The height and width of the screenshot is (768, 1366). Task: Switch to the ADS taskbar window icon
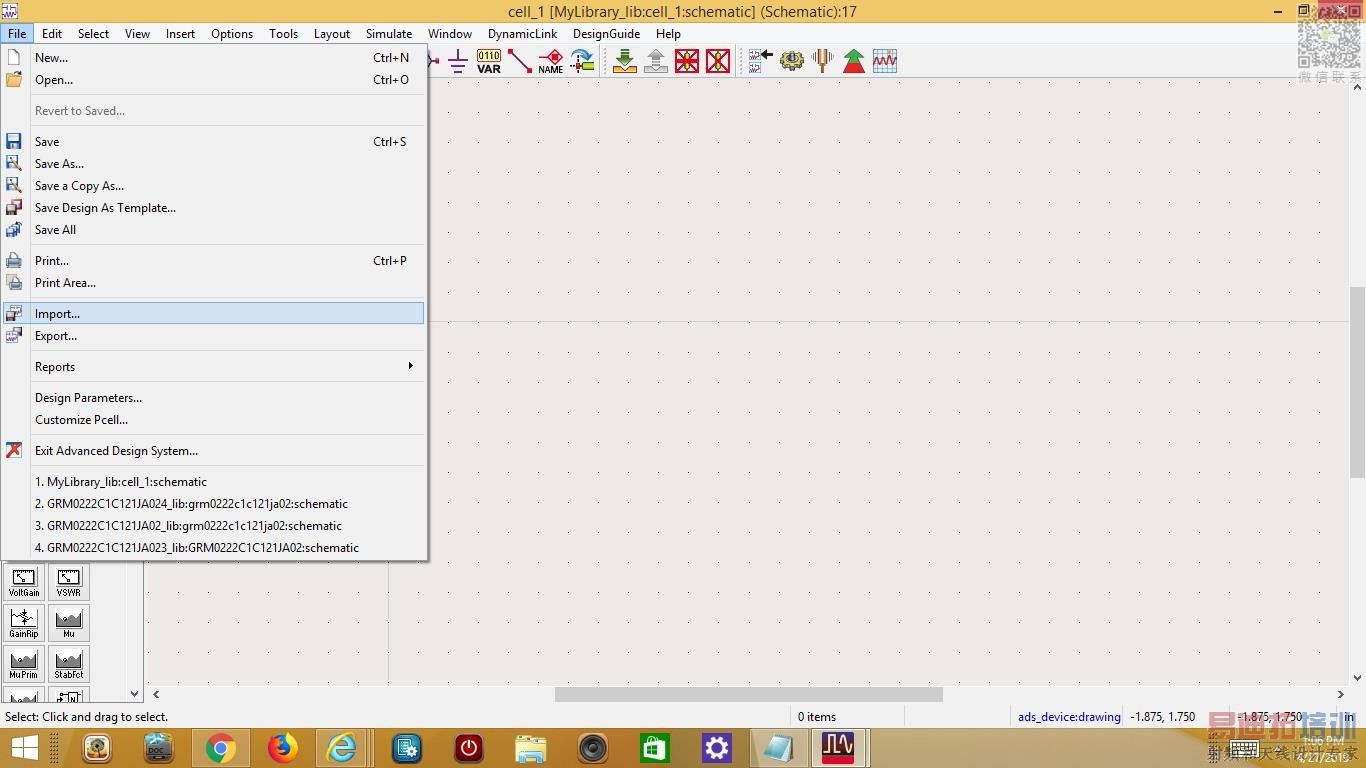point(838,748)
